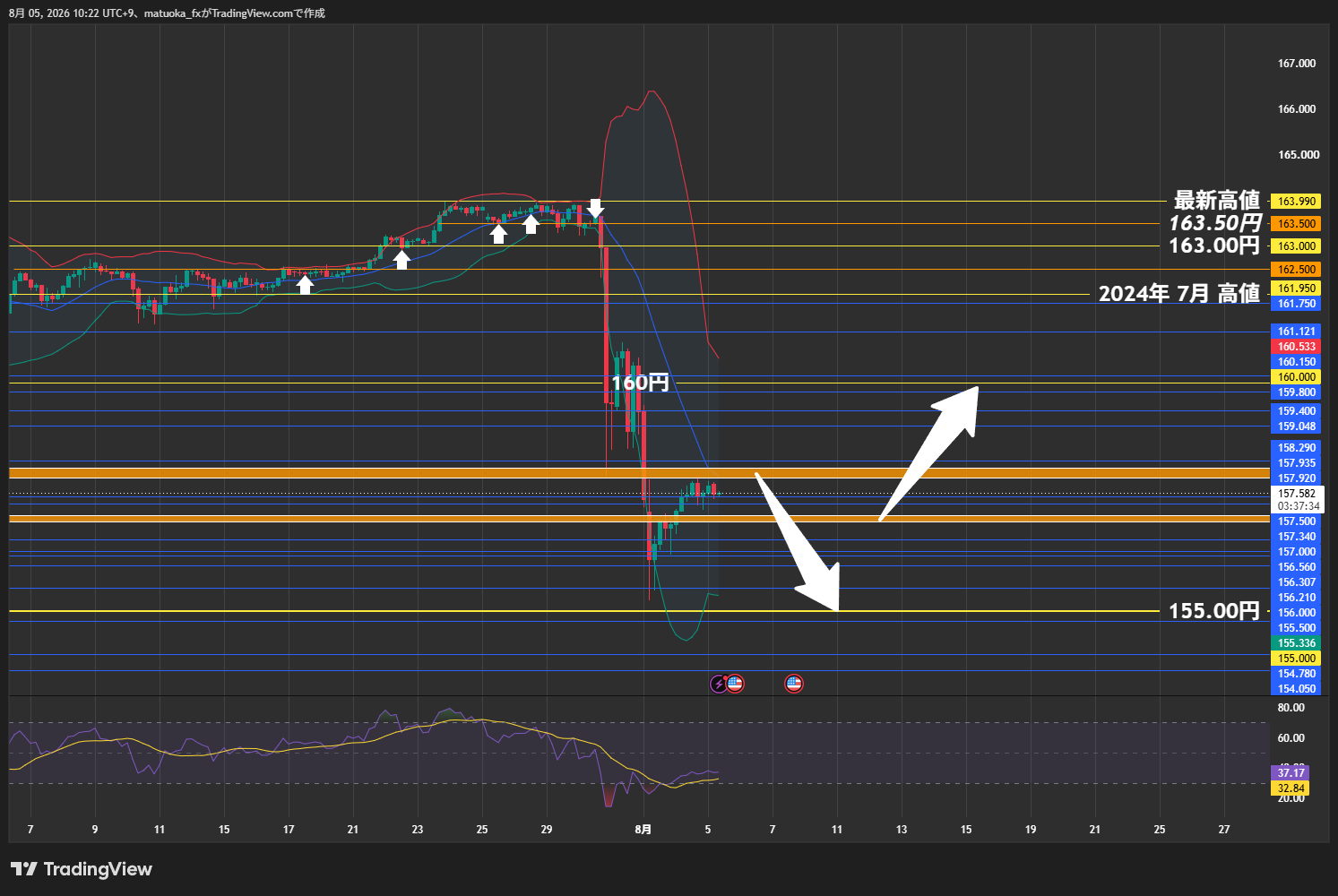Click the 155.00円 annotation text
The width and height of the screenshot is (1338, 896).
click(x=1214, y=611)
